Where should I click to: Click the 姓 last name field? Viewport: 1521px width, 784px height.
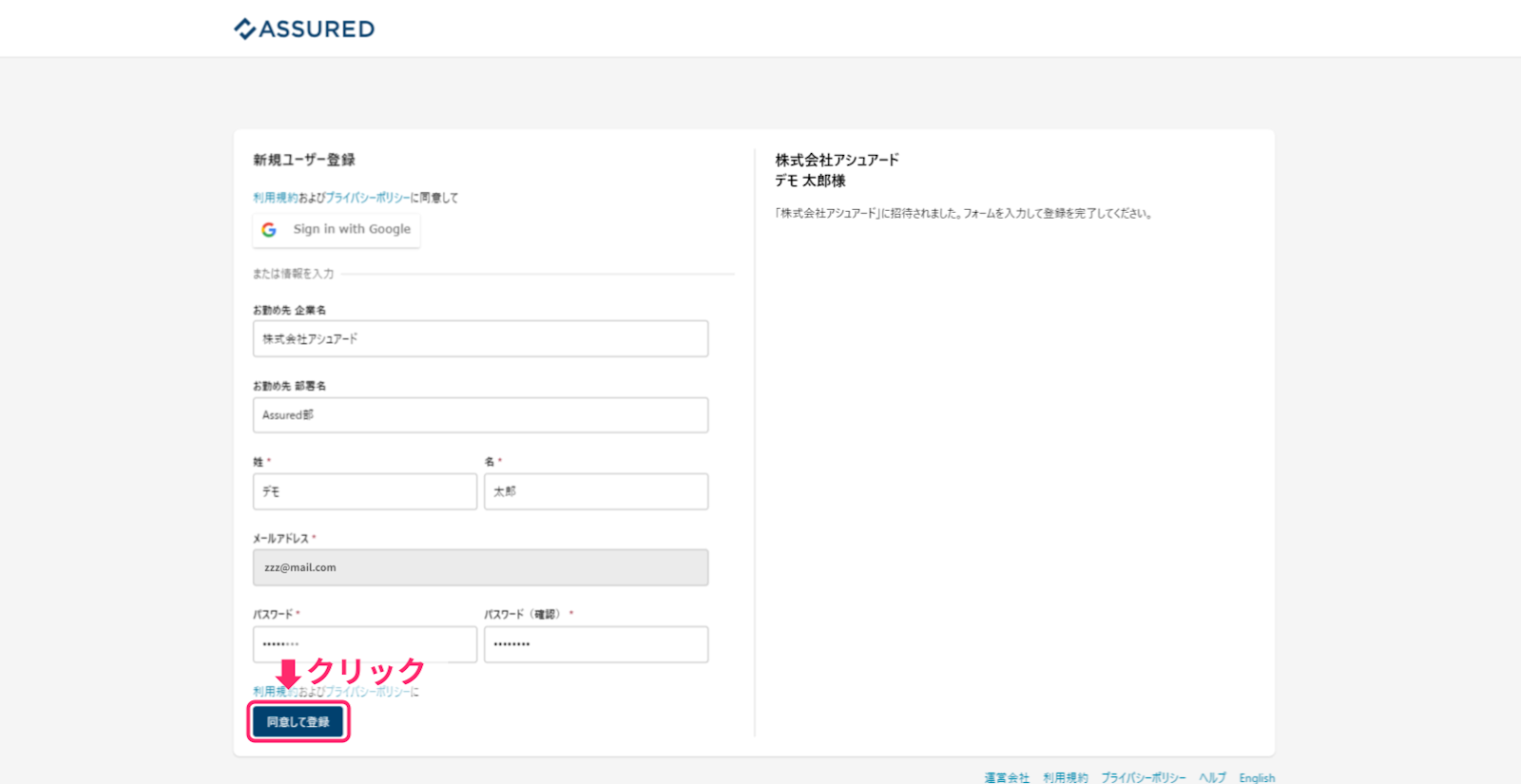pyautogui.click(x=365, y=491)
